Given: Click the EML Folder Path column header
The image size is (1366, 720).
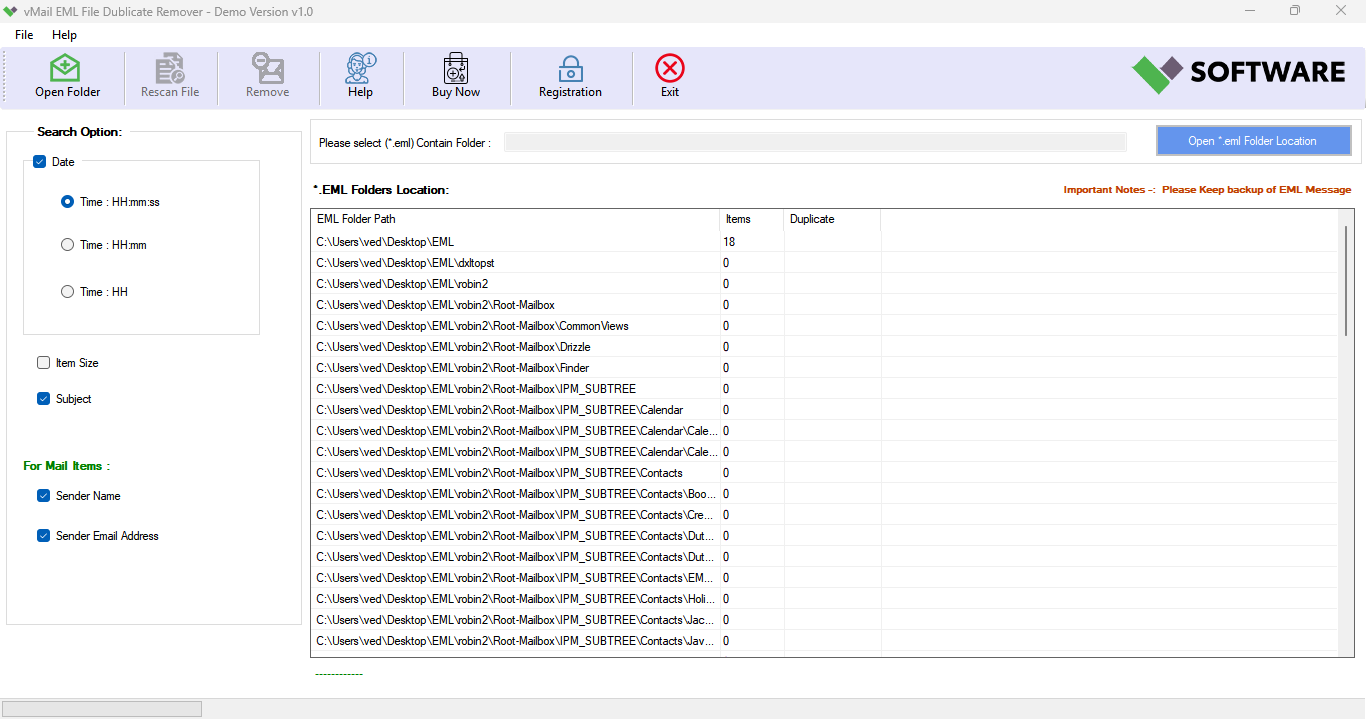Looking at the screenshot, I should 515,219.
